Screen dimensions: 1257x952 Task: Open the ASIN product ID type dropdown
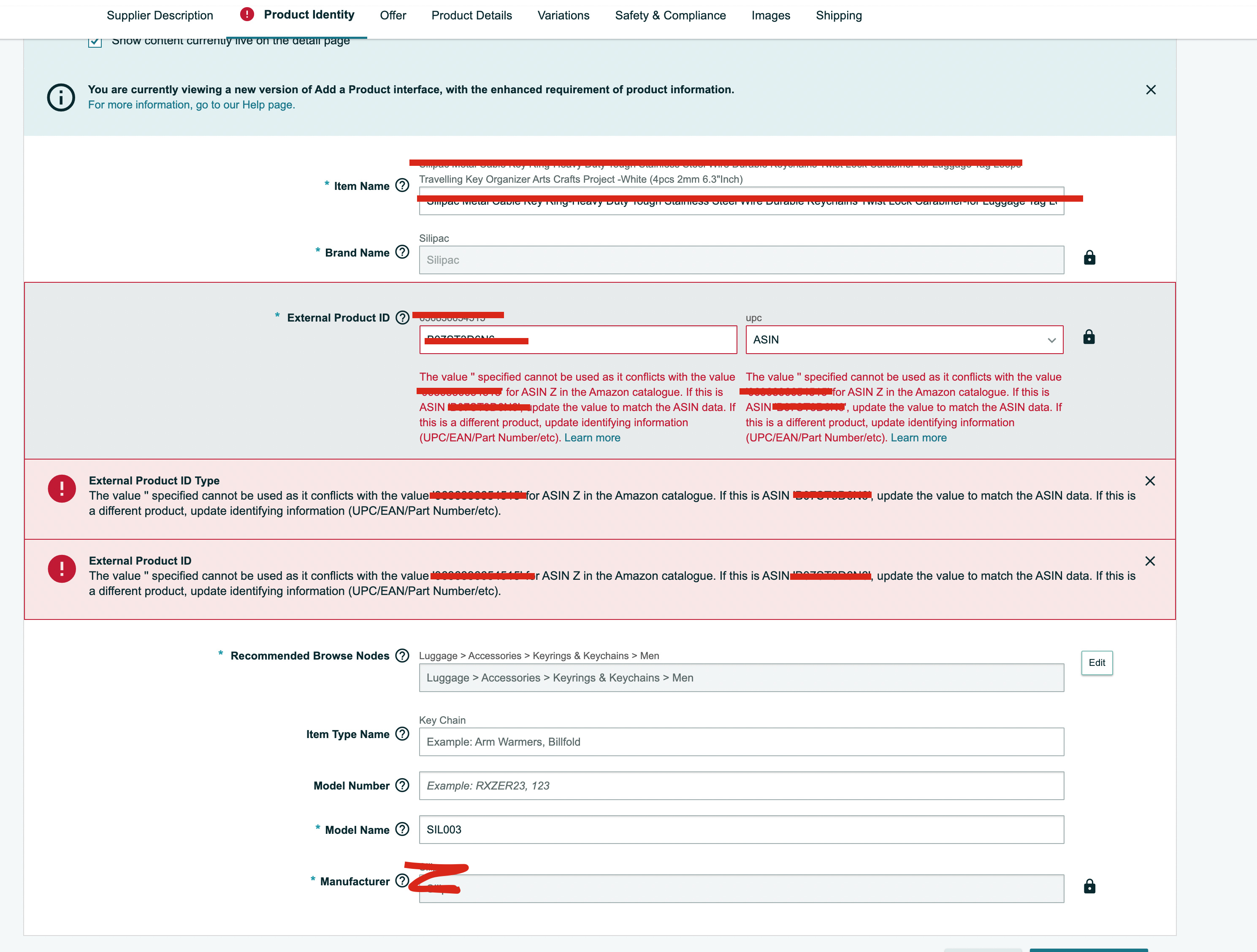coord(904,340)
